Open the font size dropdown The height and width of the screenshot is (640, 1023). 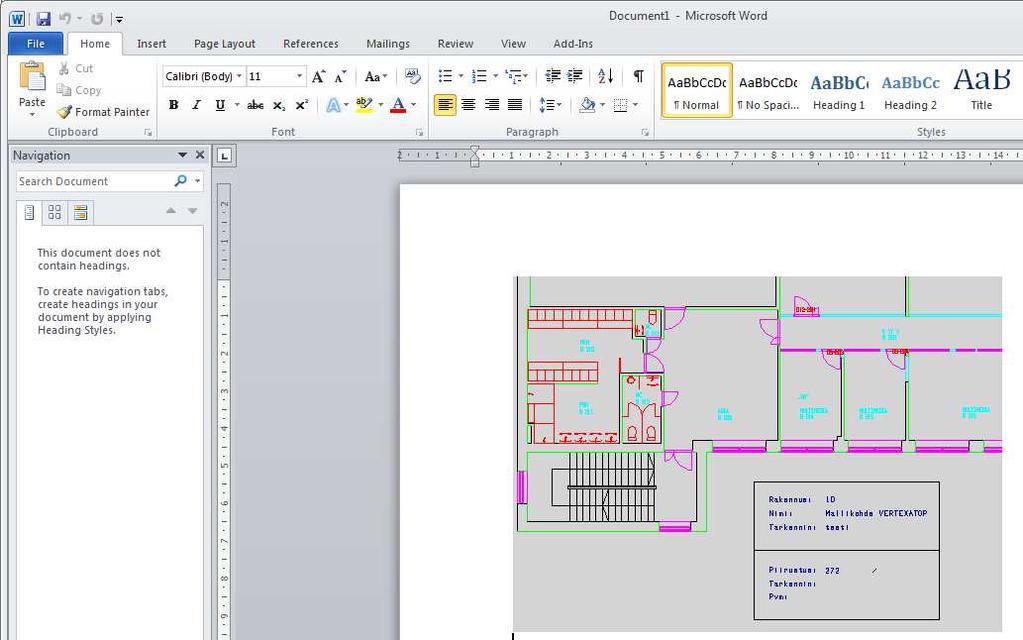[x=299, y=76]
